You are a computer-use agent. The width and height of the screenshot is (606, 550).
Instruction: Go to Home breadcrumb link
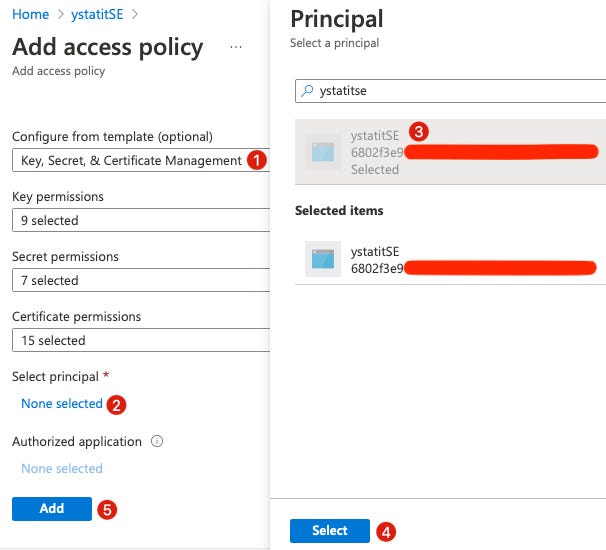click(x=31, y=14)
